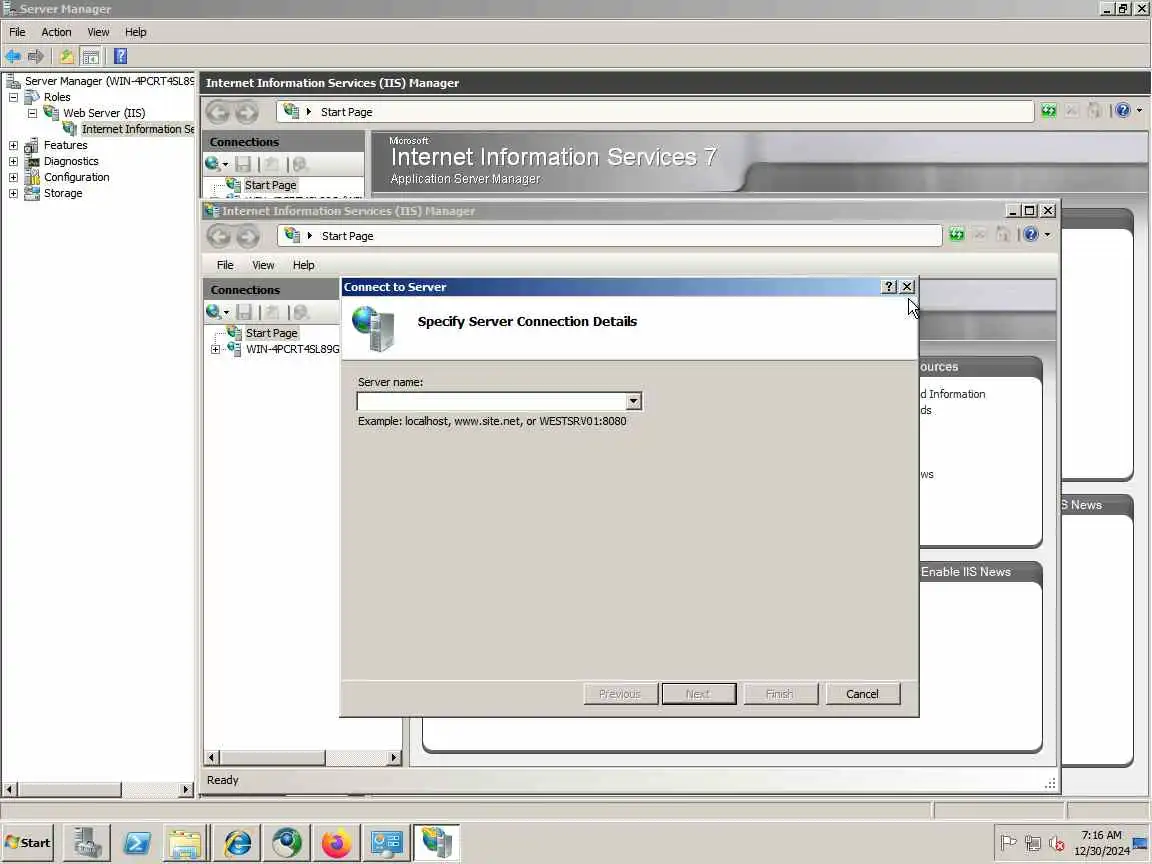This screenshot has height=864, width=1152.
Task: Open Help menu in foreground IIS Manager
Action: [x=303, y=265]
